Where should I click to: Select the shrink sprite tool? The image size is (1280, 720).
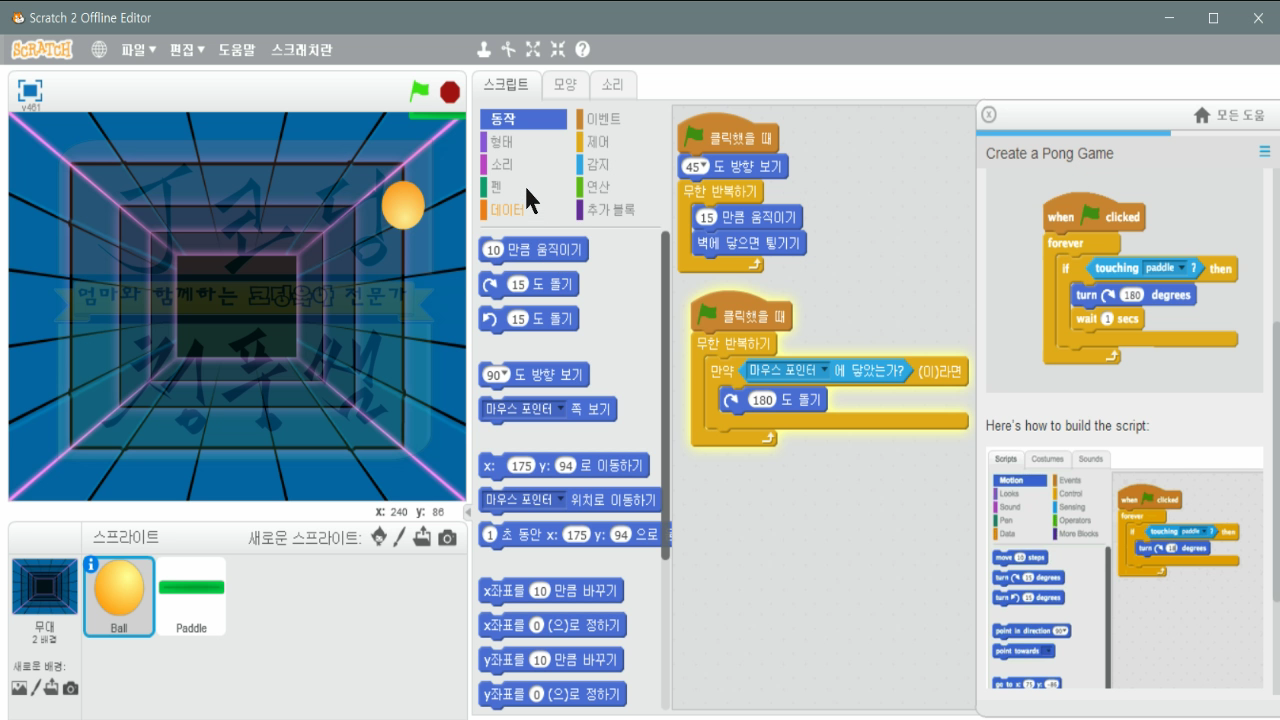[558, 48]
